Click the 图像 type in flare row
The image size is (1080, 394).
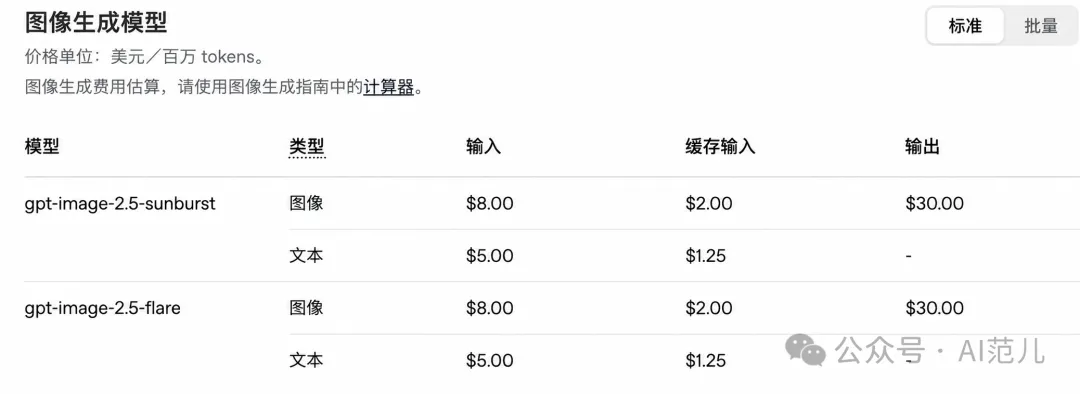pyautogui.click(x=306, y=308)
